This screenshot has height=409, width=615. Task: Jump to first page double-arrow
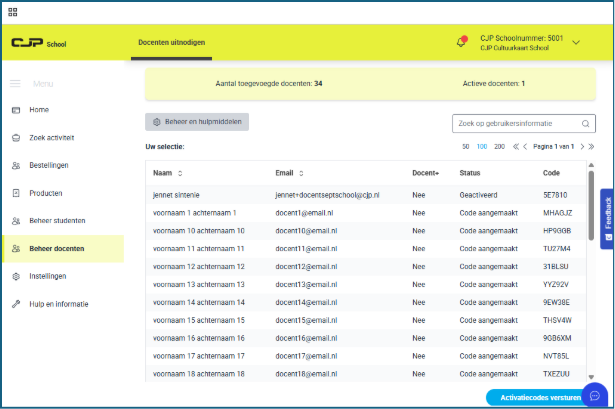point(516,146)
